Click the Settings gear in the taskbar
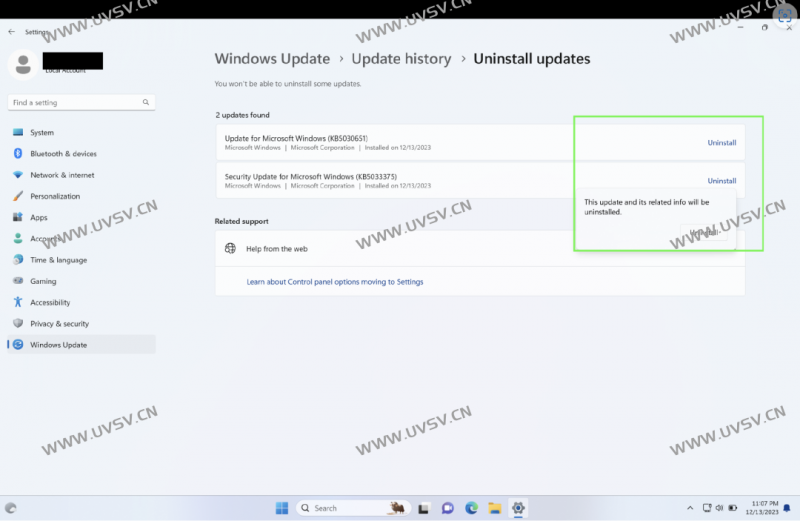The width and height of the screenshot is (800, 521). (518, 508)
